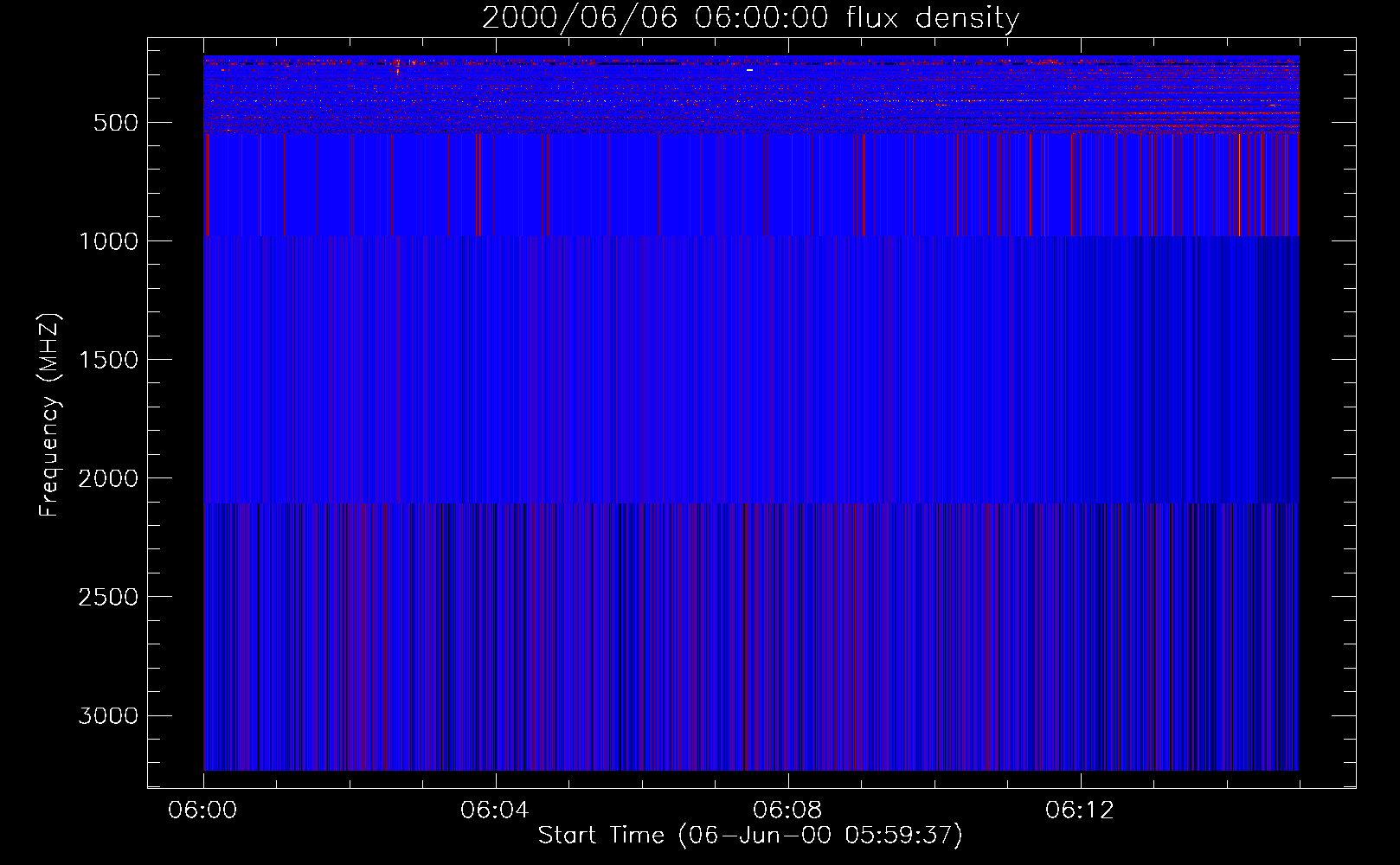Click the 2000 frequency axis label
Image resolution: width=1400 pixels, height=865 pixels.
(108, 478)
